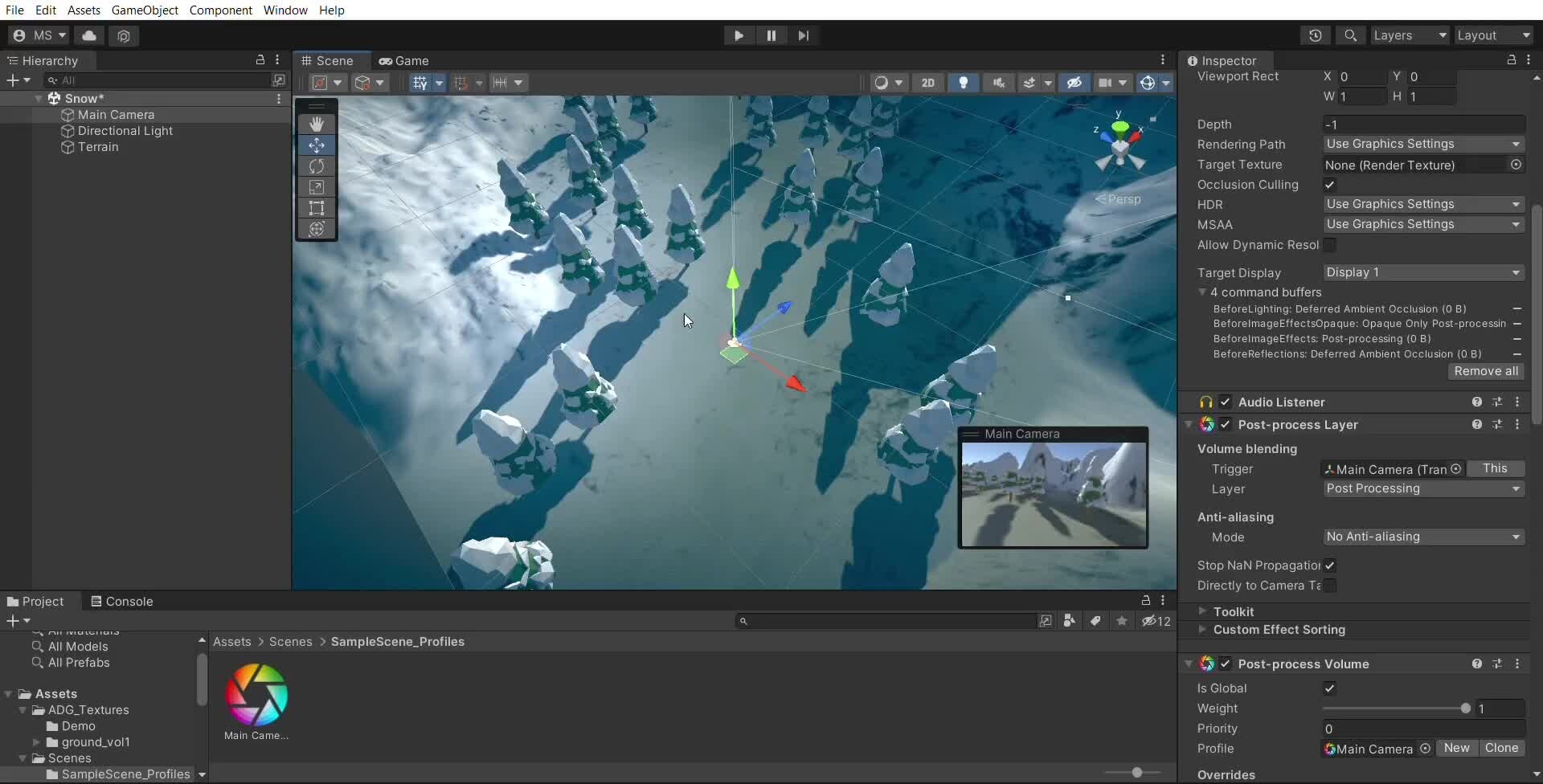This screenshot has width=1543, height=784.
Task: Select the Scale tool
Action: tap(317, 187)
